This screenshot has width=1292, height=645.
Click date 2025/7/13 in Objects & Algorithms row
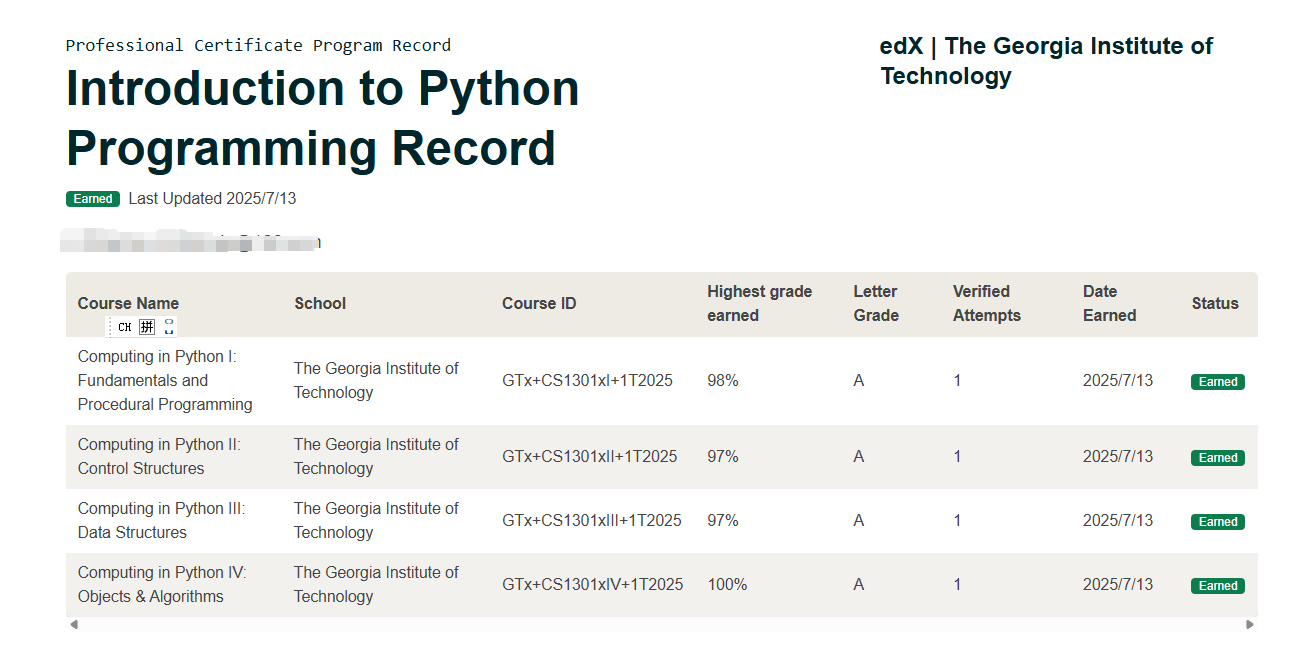coord(1118,584)
